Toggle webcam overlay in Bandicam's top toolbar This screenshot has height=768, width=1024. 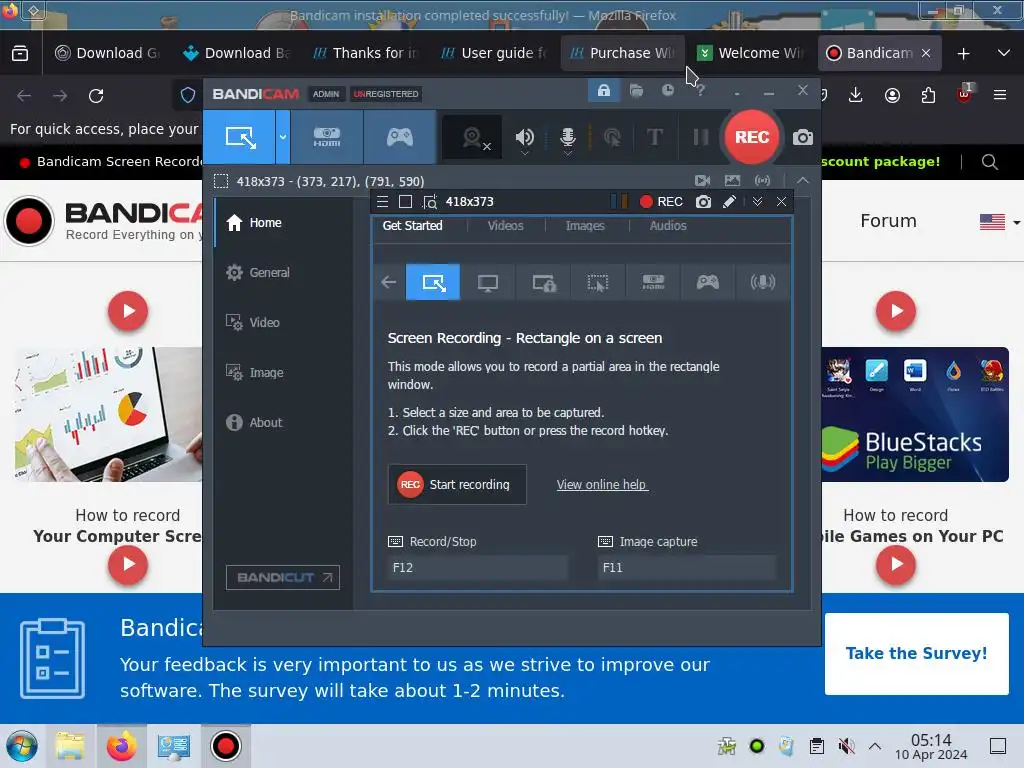(x=473, y=138)
